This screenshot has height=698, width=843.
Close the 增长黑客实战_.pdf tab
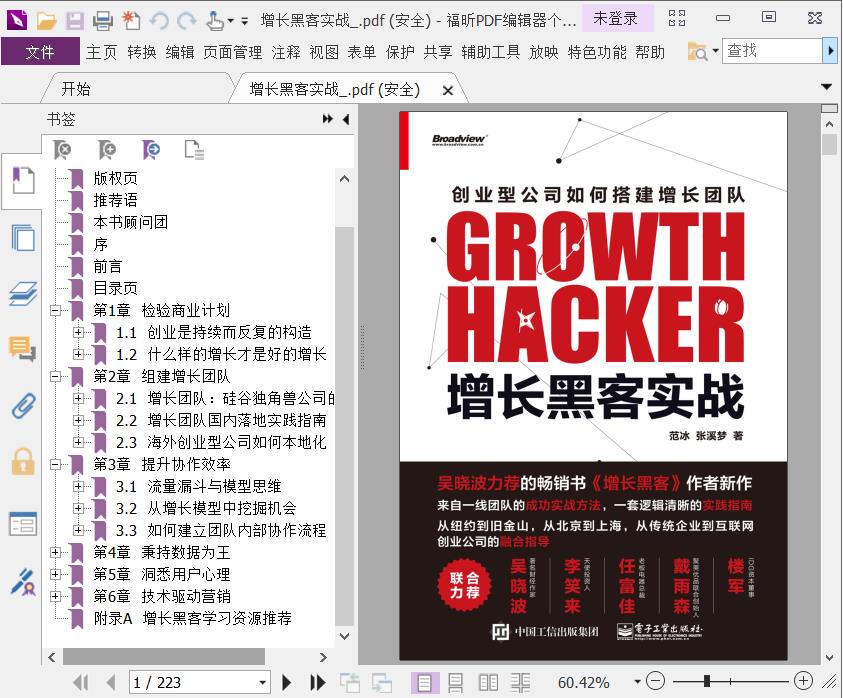[447, 91]
